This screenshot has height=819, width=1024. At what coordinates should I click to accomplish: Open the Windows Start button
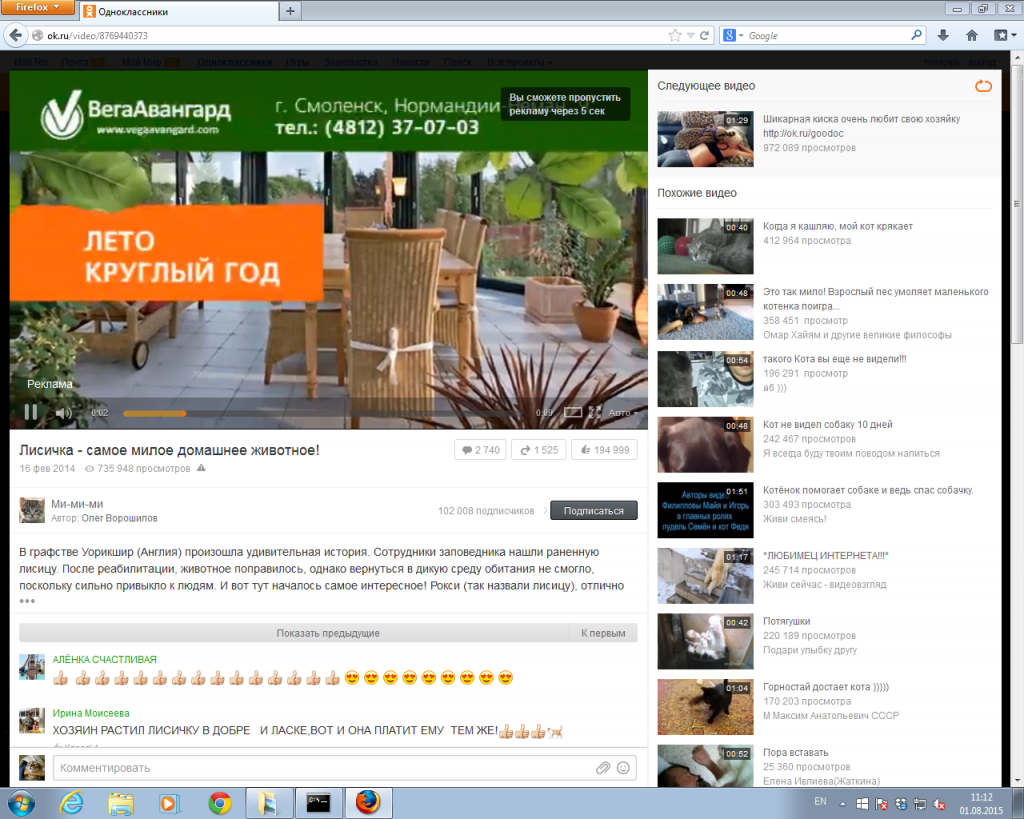(x=22, y=803)
